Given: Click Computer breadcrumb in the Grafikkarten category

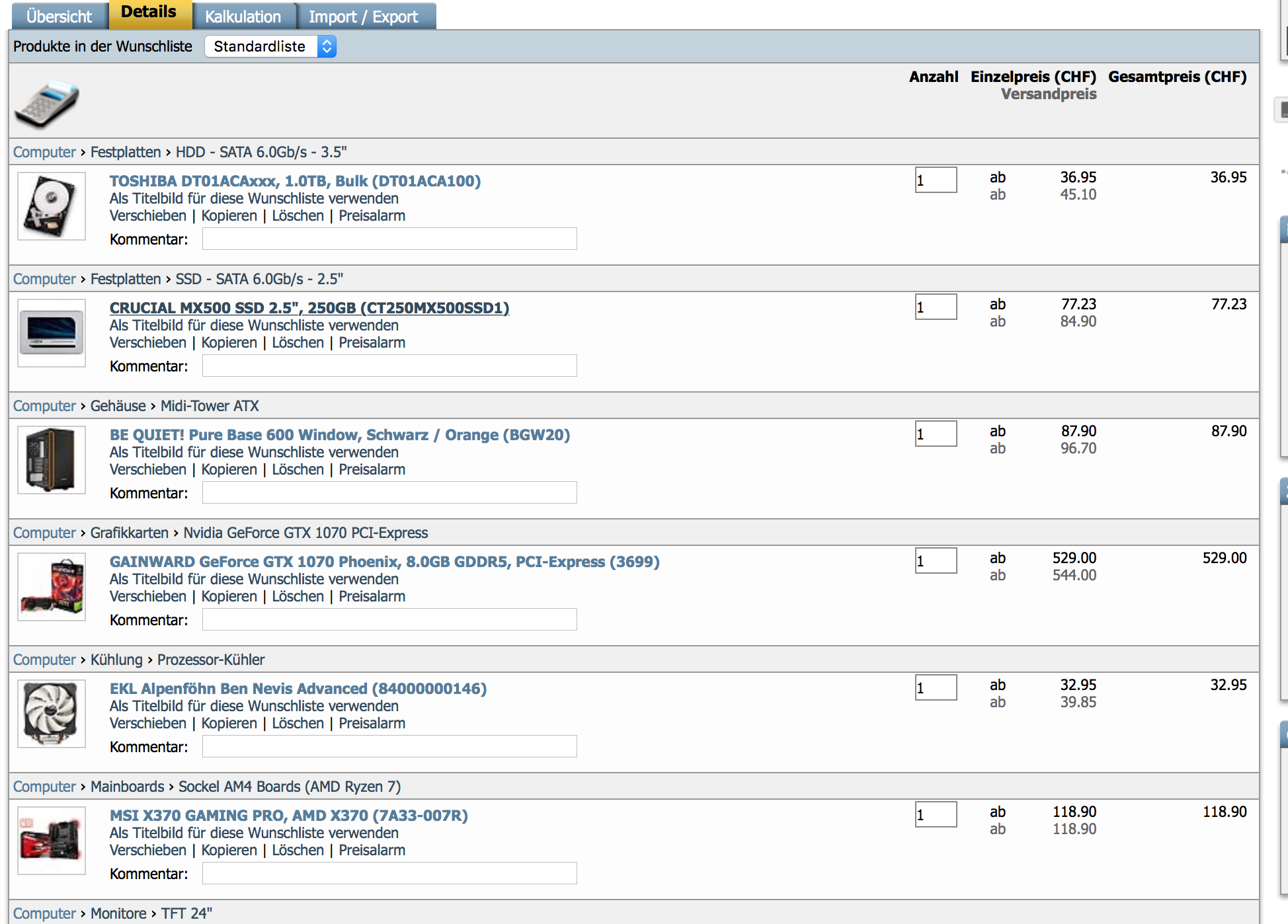Looking at the screenshot, I should tap(44, 533).
